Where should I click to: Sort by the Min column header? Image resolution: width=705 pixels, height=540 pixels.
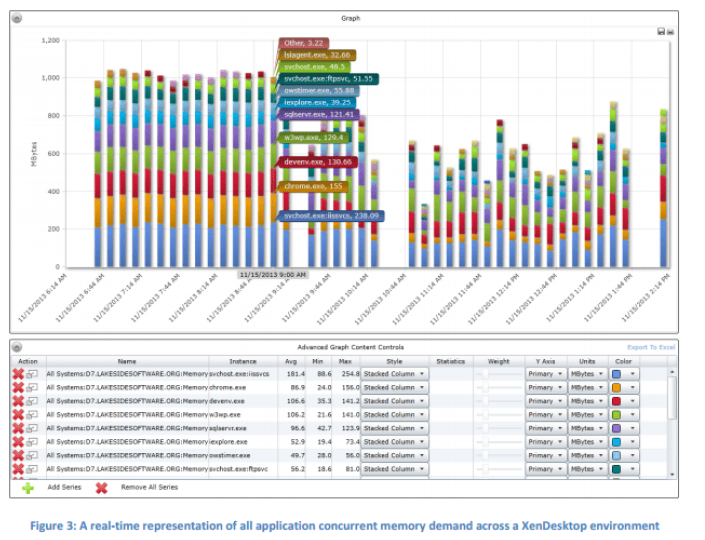tap(318, 361)
